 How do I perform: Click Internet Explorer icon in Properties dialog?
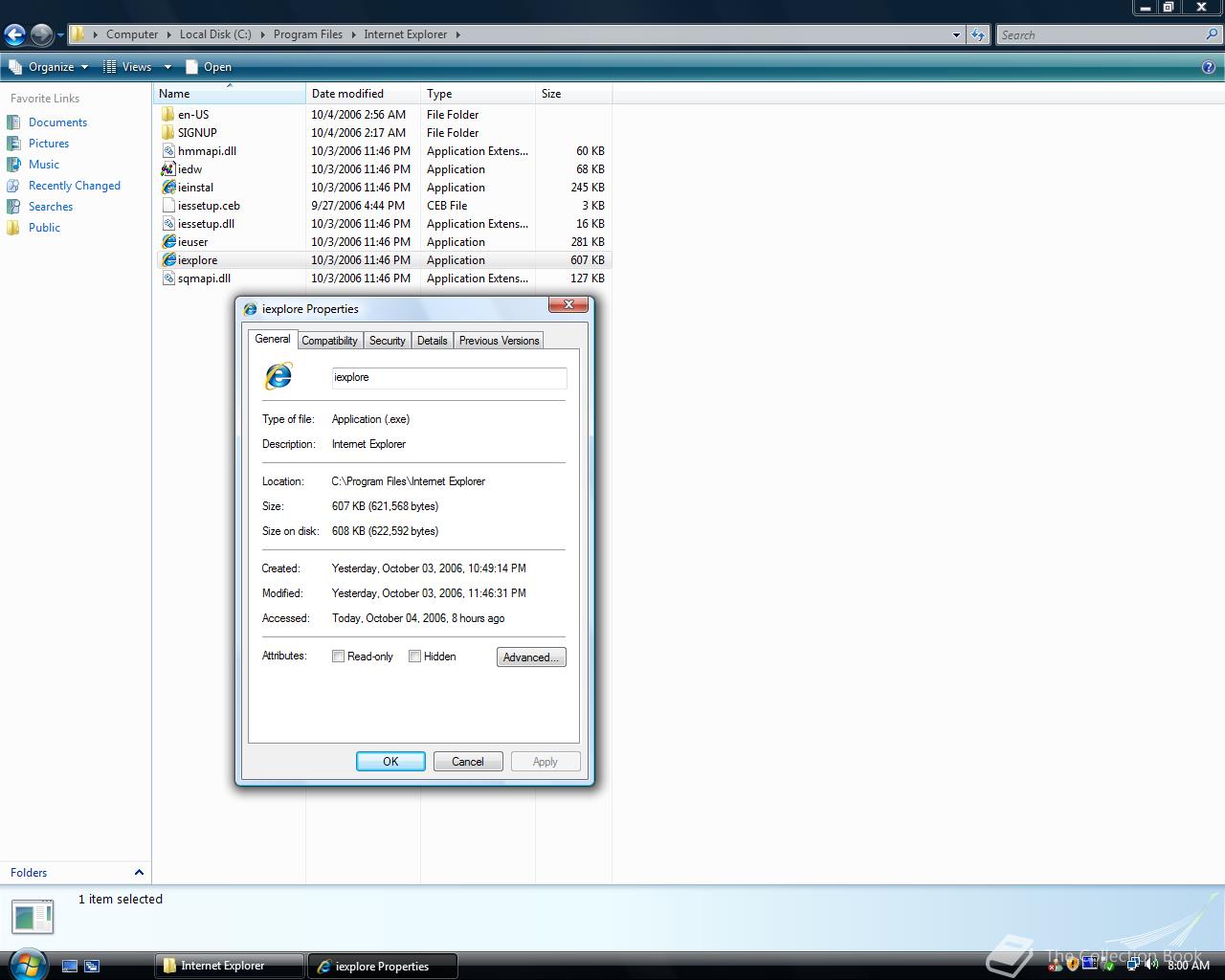point(278,376)
